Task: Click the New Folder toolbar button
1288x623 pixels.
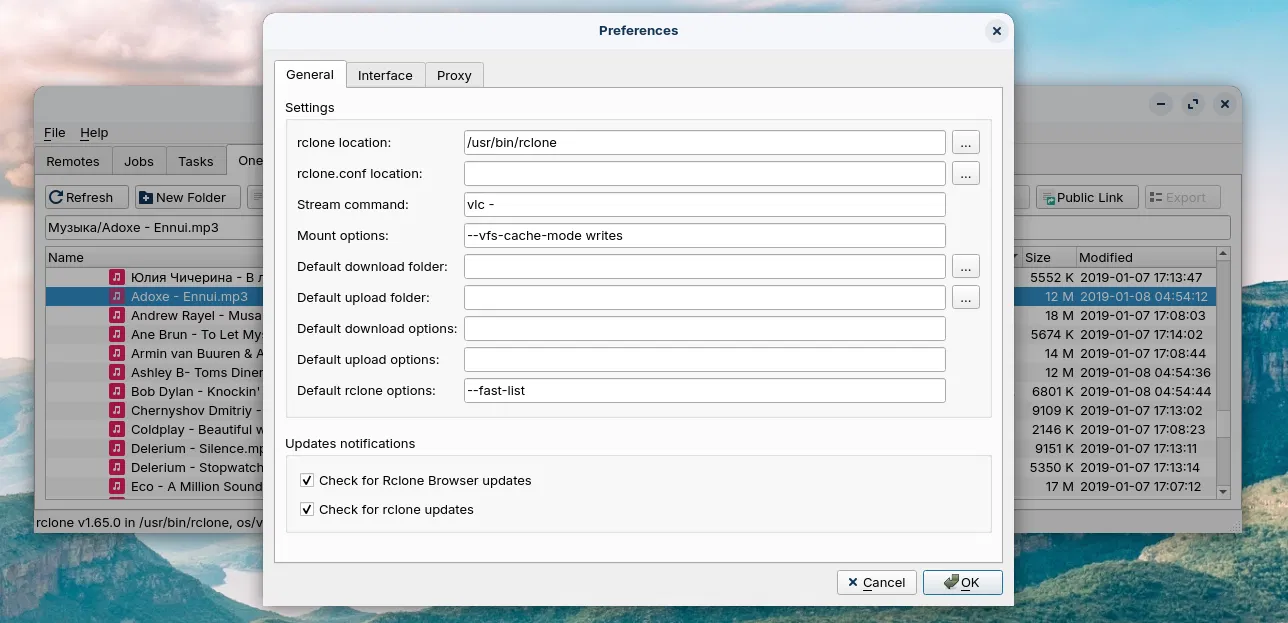Action: [188, 197]
